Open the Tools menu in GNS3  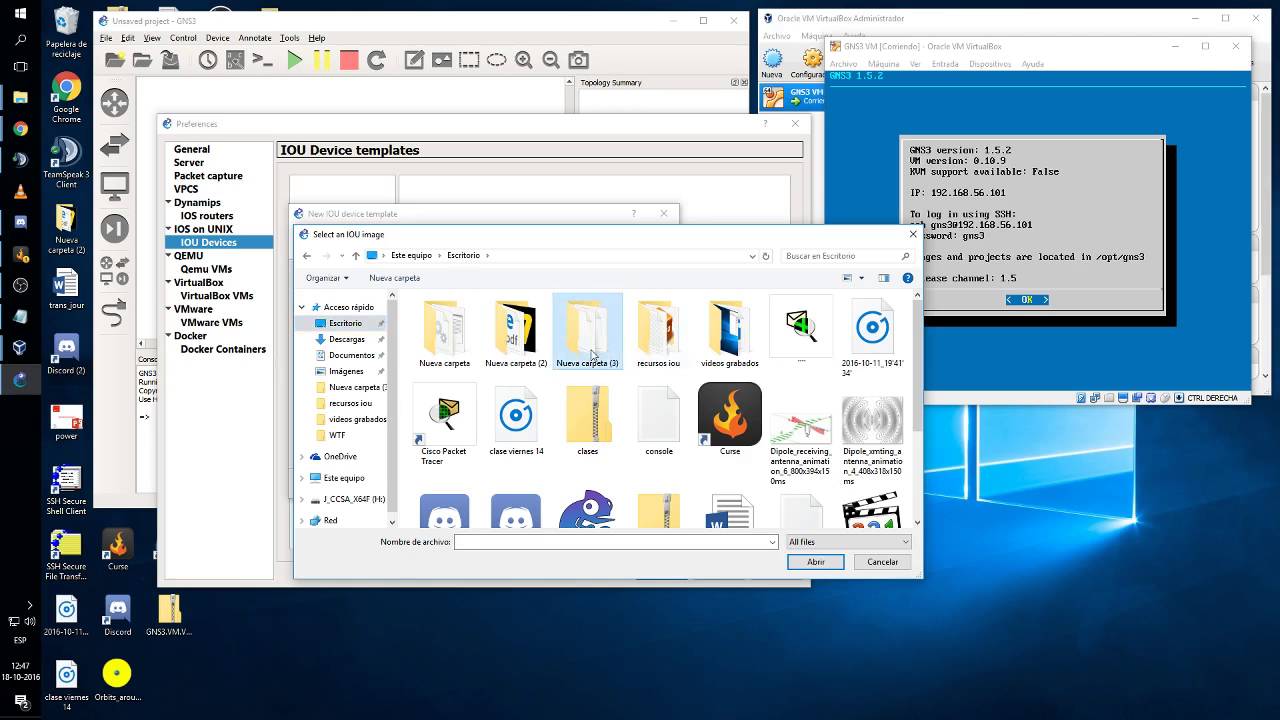289,38
